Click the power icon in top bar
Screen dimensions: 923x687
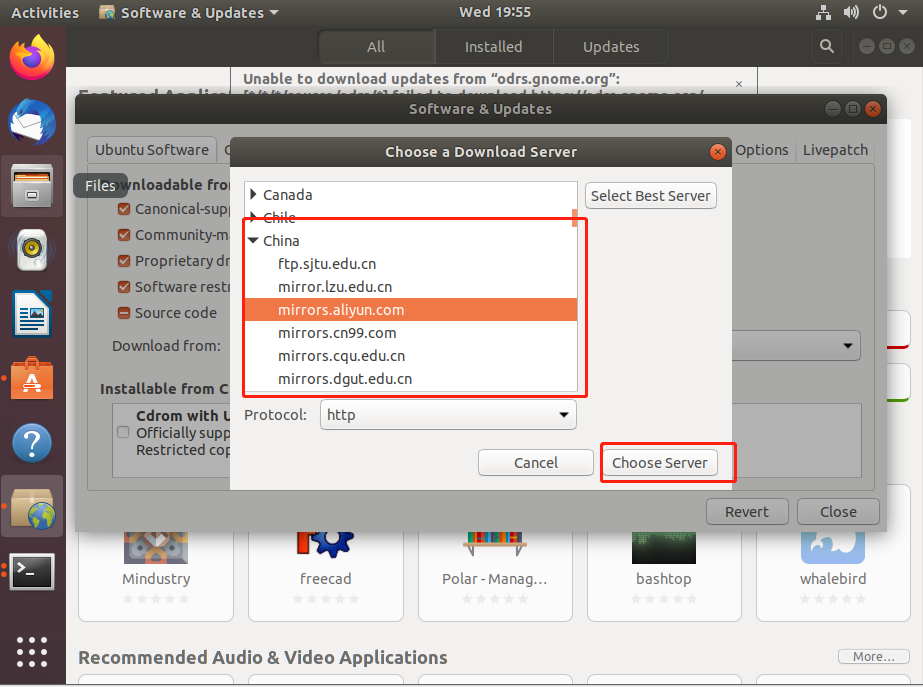click(879, 12)
